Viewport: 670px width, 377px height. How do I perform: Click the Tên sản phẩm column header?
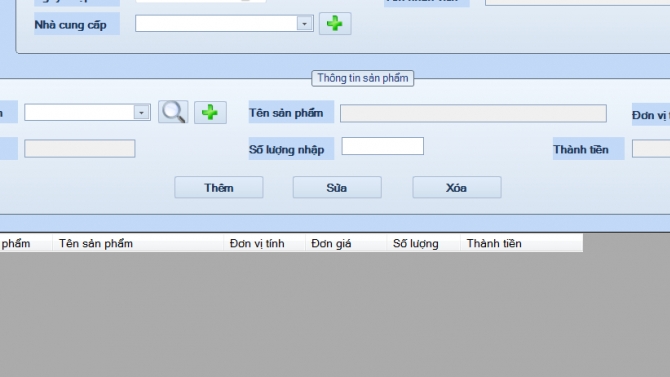click(x=138, y=243)
